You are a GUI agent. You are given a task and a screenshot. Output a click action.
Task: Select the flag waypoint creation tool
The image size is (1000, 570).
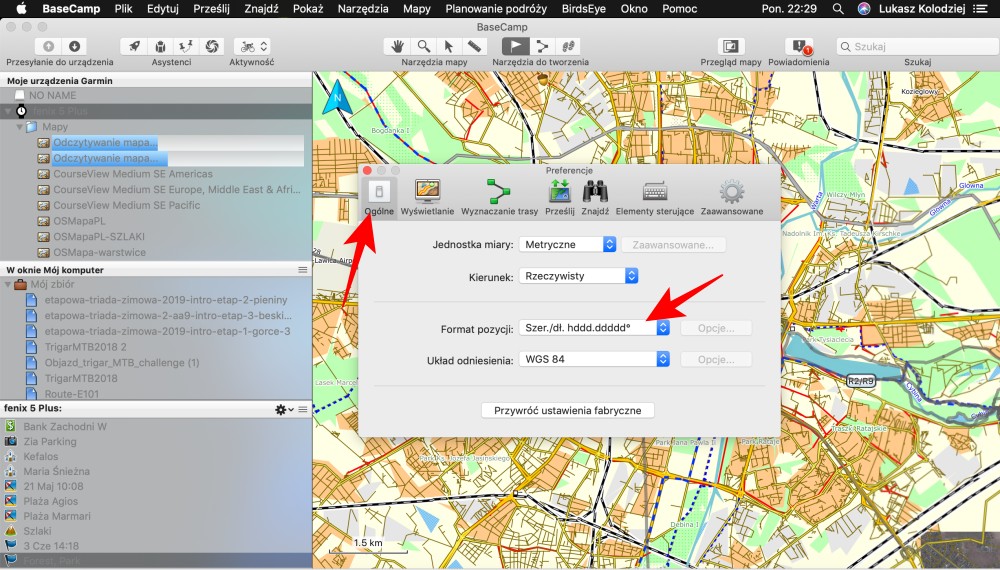[x=515, y=46]
